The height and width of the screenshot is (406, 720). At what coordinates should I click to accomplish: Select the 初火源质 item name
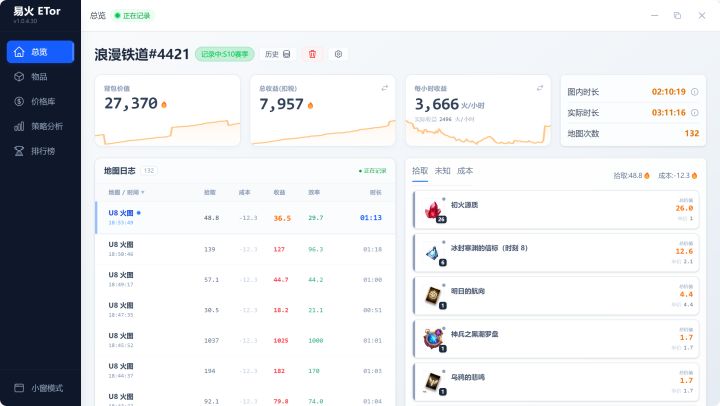pyautogui.click(x=464, y=205)
